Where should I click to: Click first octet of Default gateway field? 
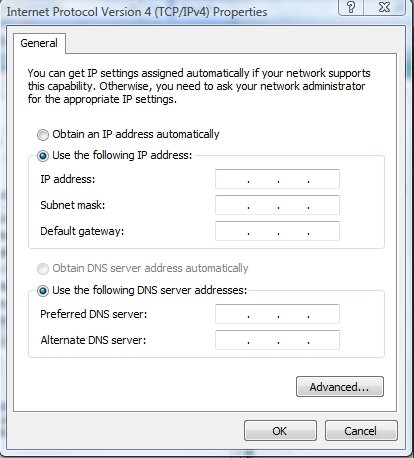(232, 231)
